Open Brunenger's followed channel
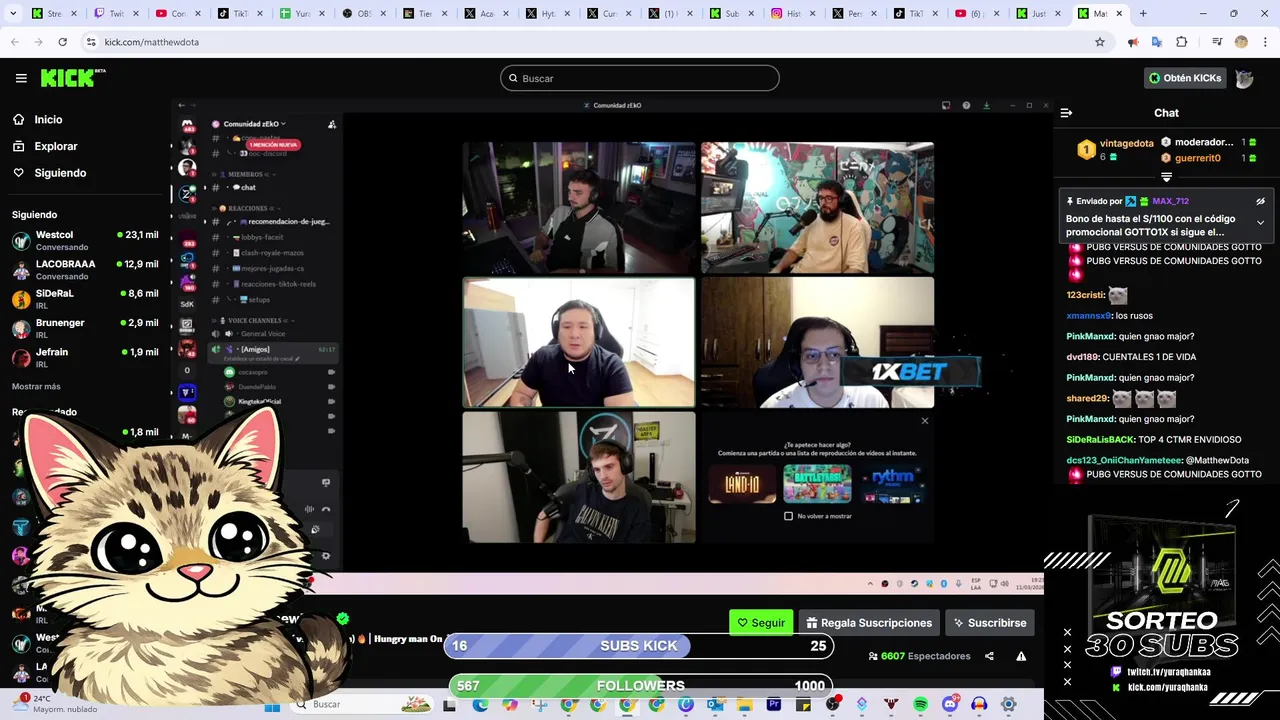 tap(84, 328)
